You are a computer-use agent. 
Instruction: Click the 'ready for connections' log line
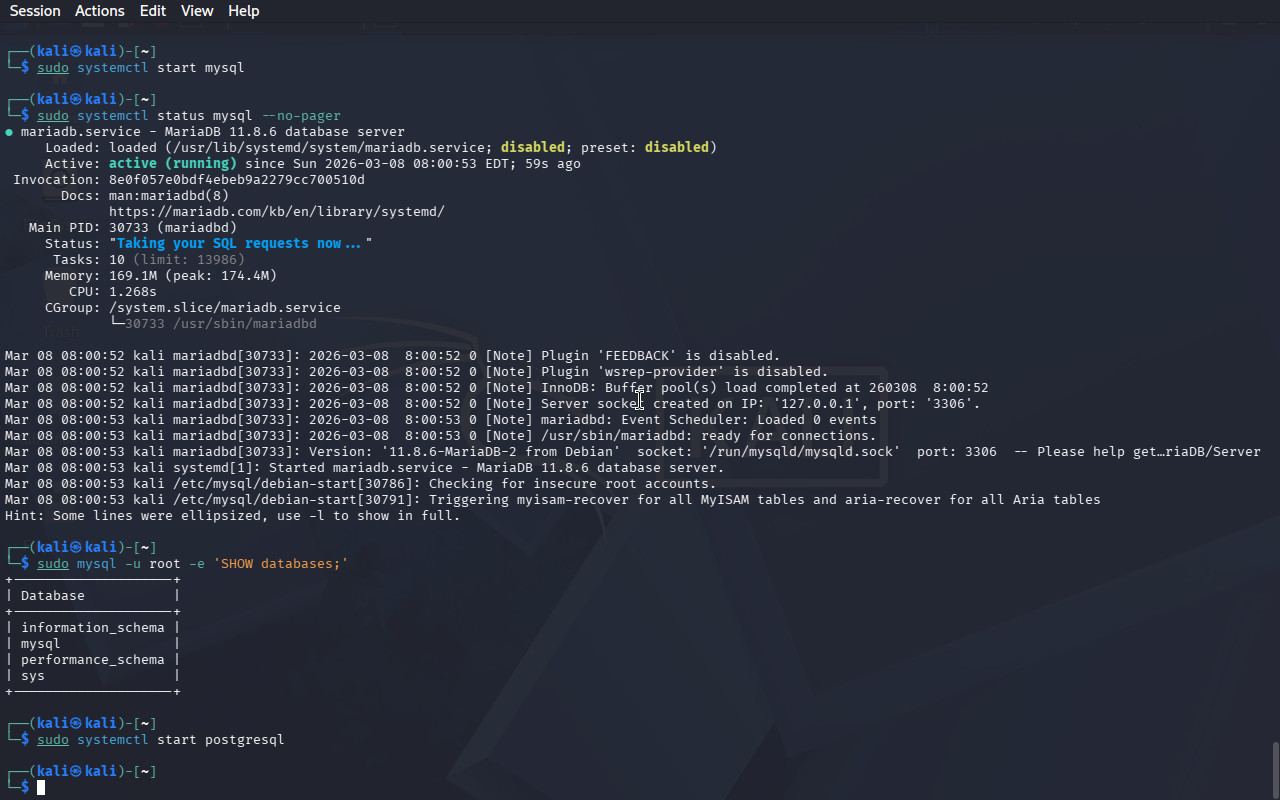(788, 436)
